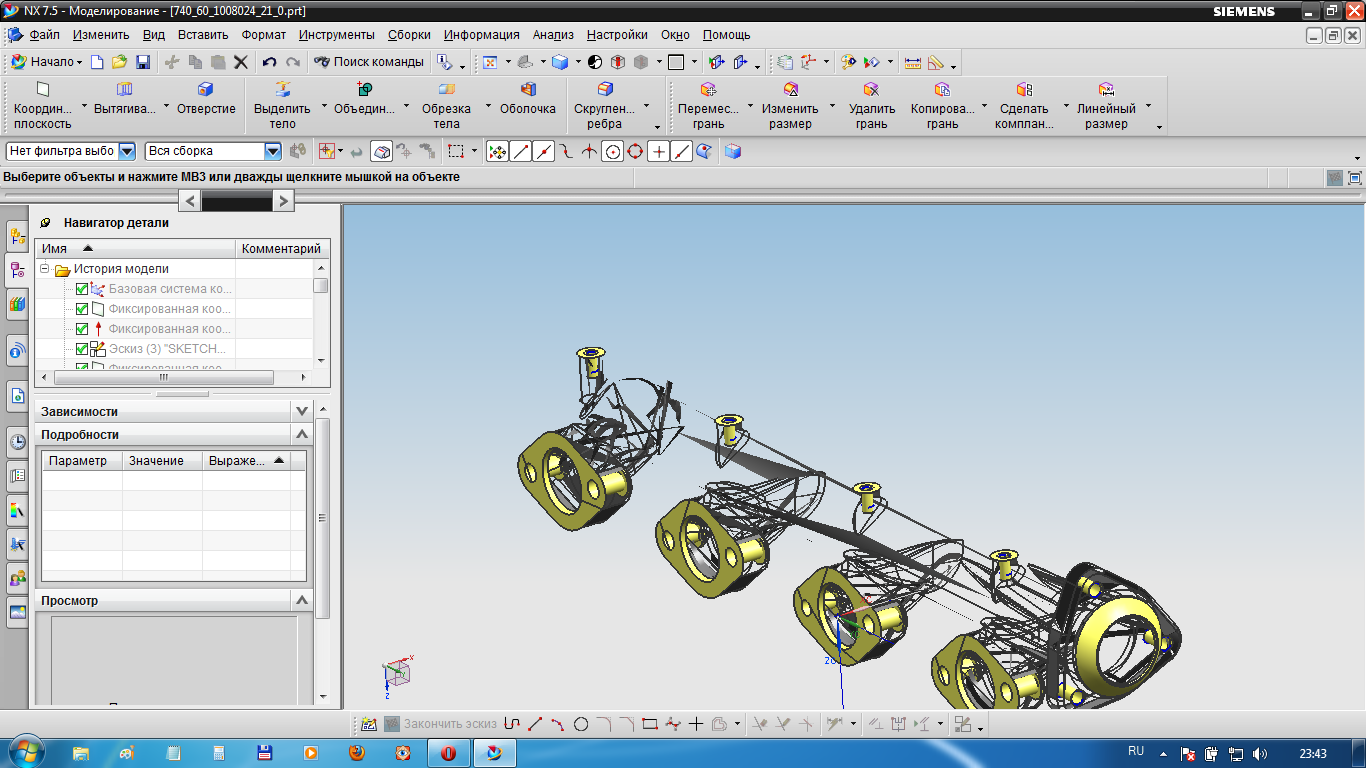
Task: Uncheck the first Фиксированная коо... feature
Action: click(x=82, y=309)
